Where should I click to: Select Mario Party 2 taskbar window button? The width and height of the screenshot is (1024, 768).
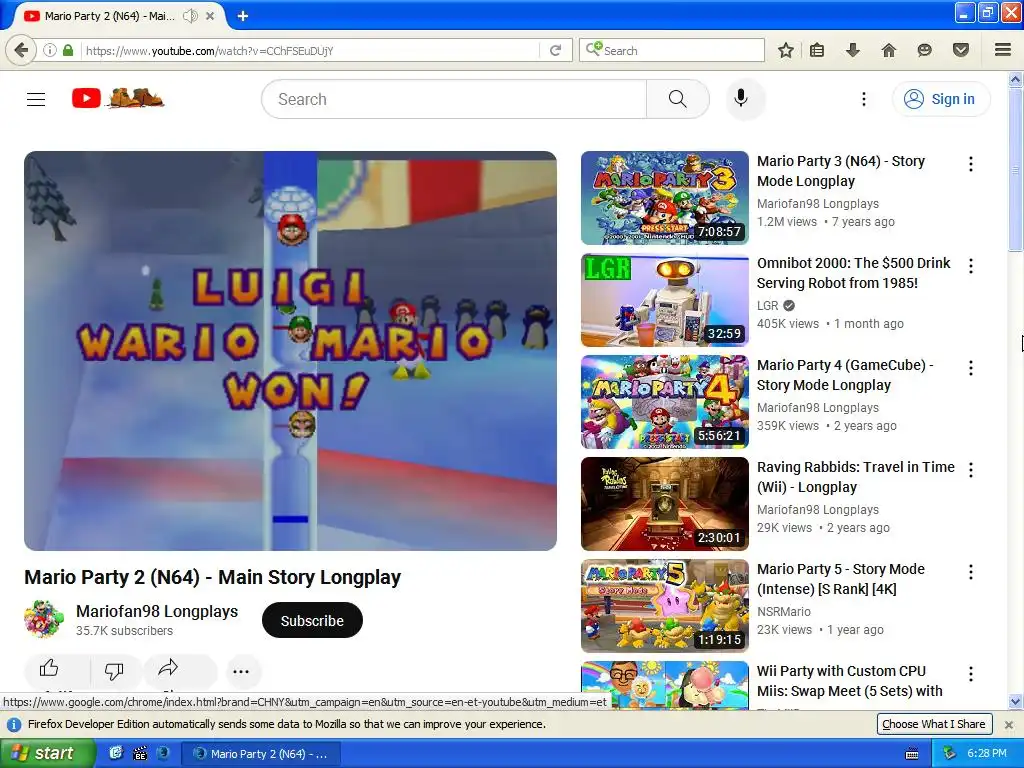point(262,754)
